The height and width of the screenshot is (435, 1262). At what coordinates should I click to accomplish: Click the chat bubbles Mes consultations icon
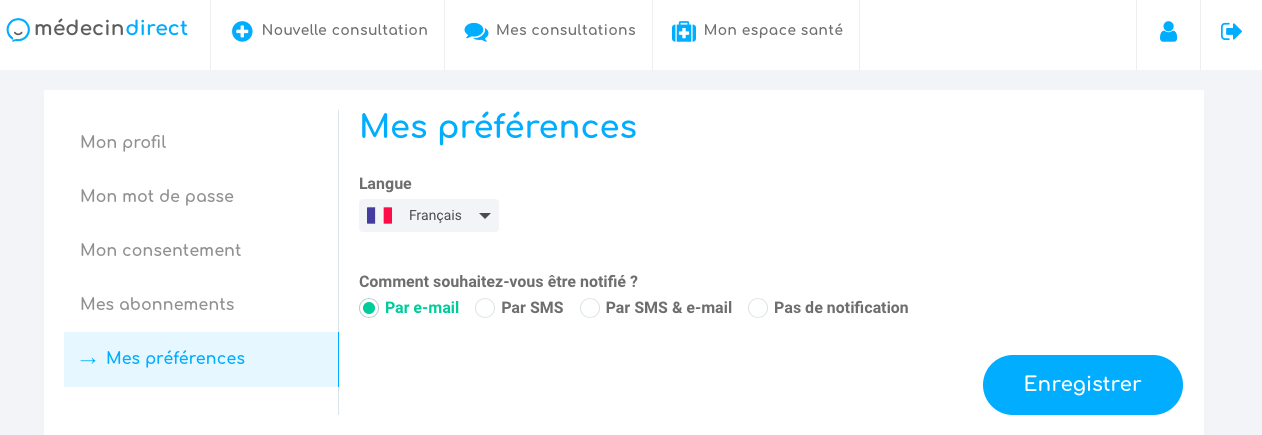(x=476, y=31)
